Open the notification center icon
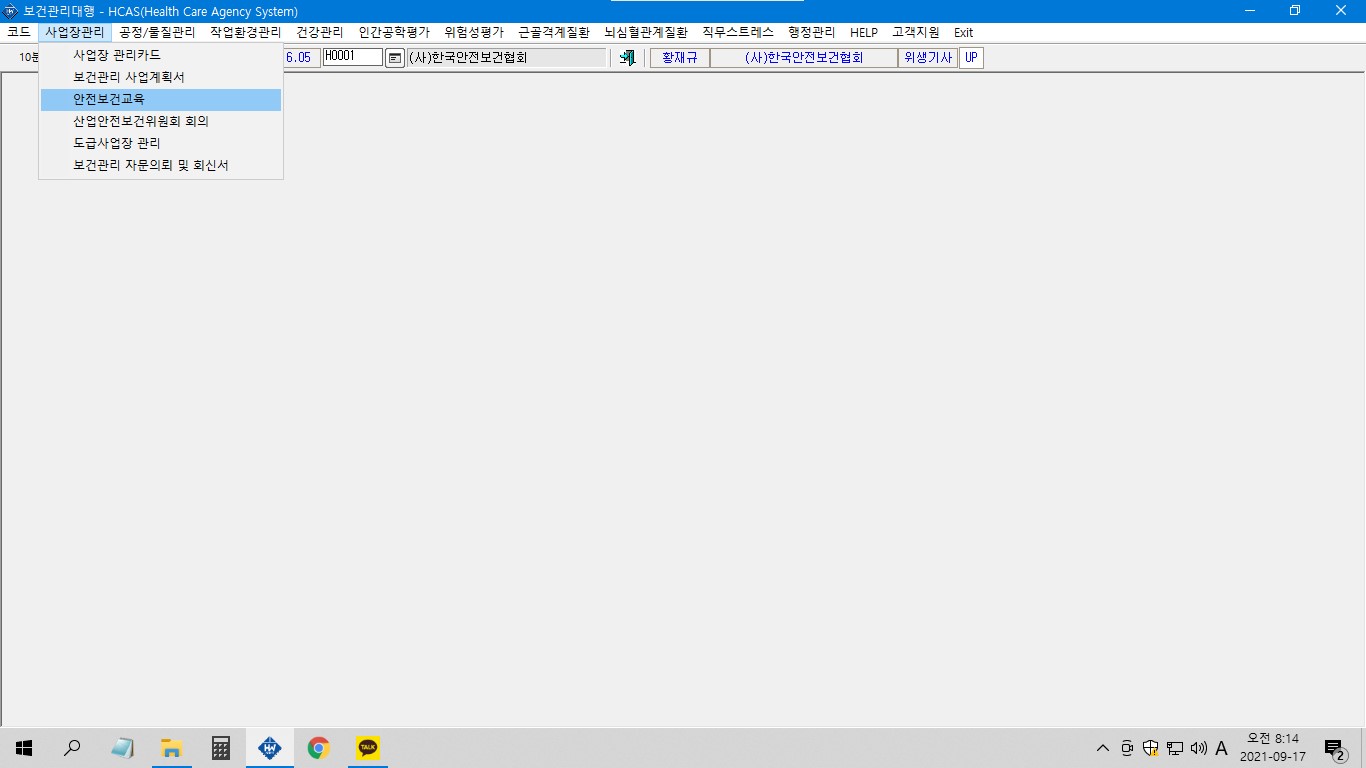1366x768 pixels. click(1334, 748)
